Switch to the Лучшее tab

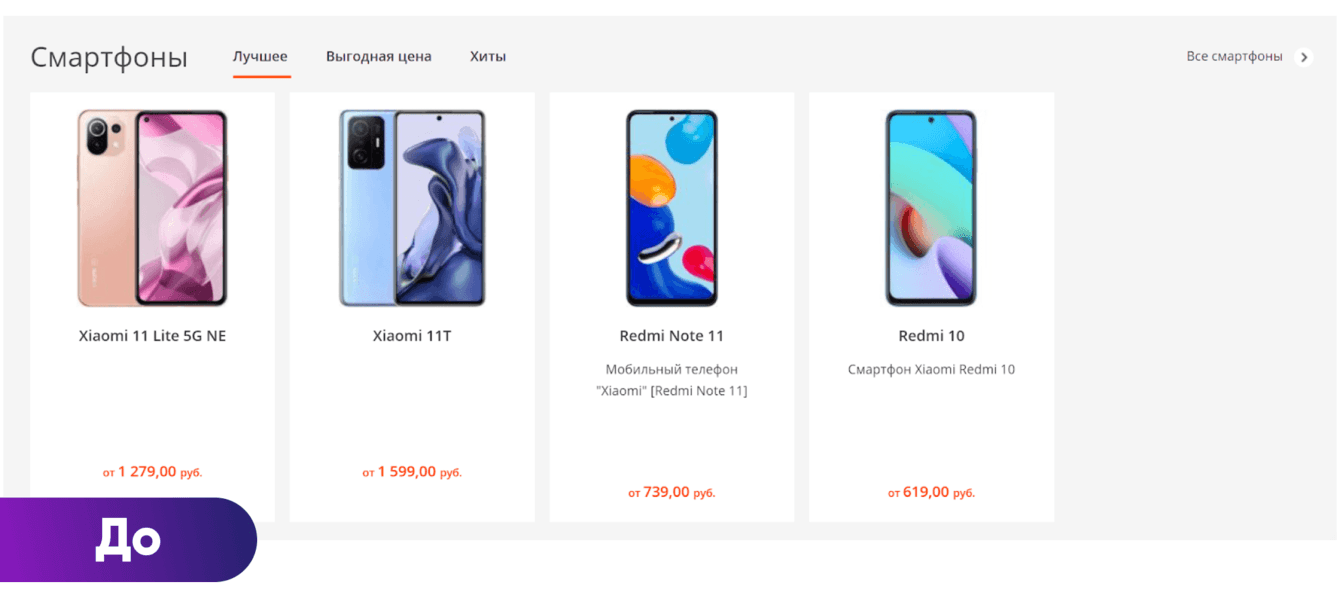[x=260, y=56]
